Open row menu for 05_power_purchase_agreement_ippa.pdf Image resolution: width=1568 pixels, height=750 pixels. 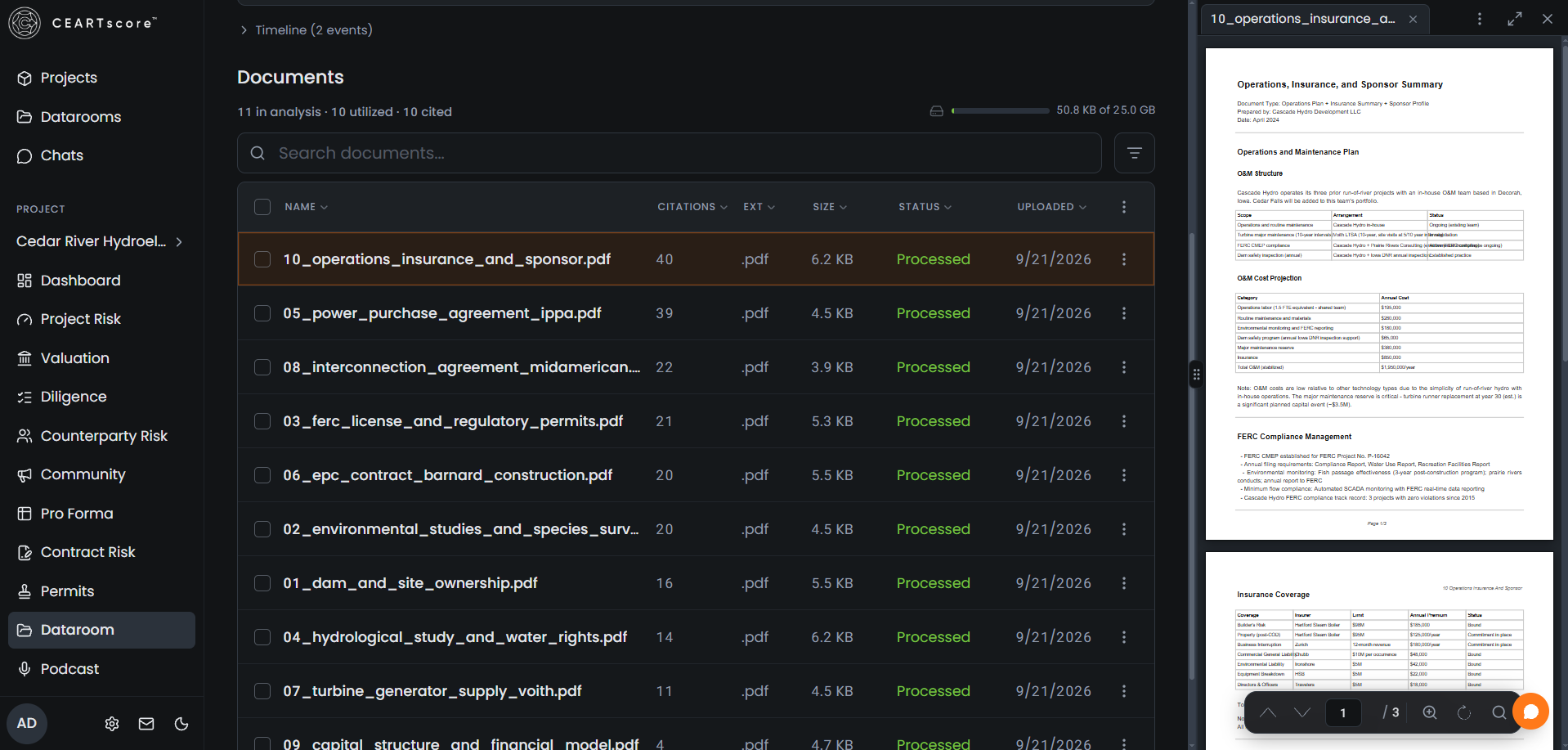(x=1124, y=313)
